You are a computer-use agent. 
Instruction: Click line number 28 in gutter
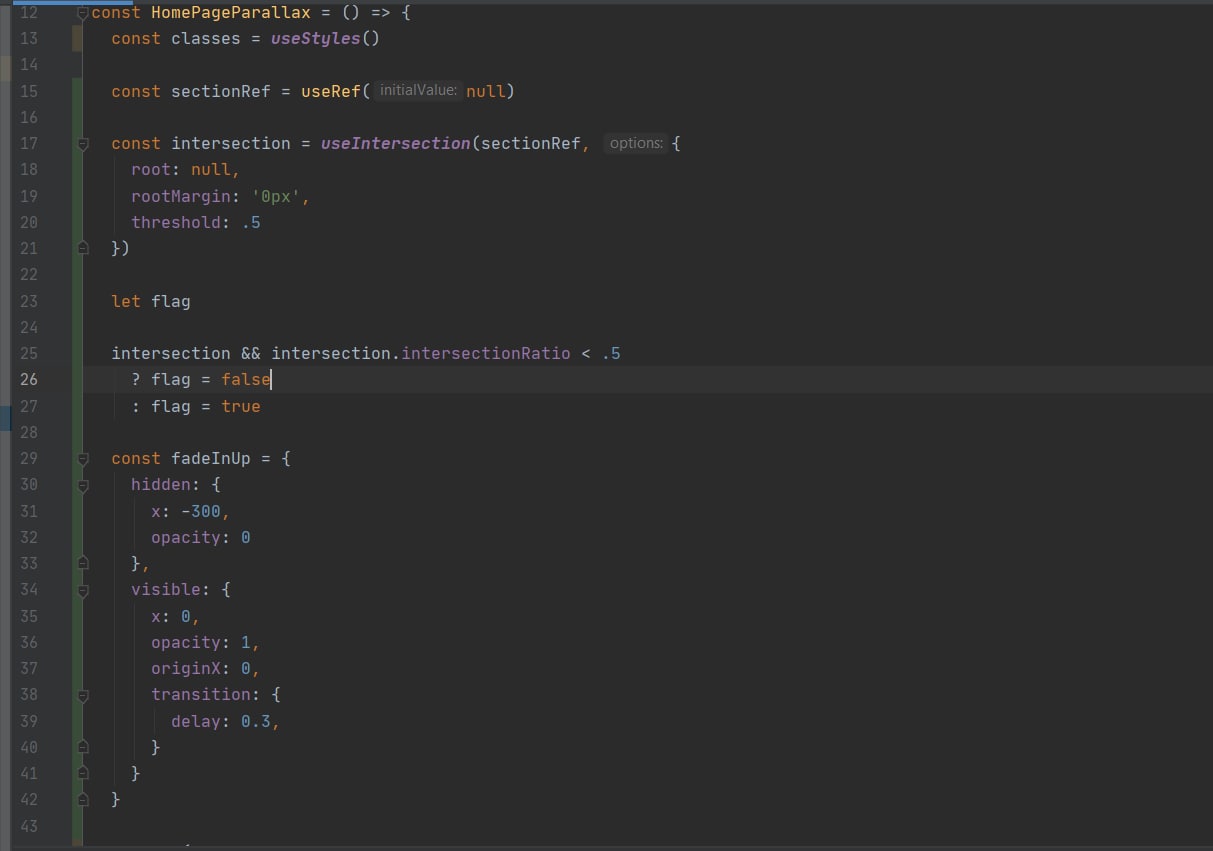[x=28, y=432]
